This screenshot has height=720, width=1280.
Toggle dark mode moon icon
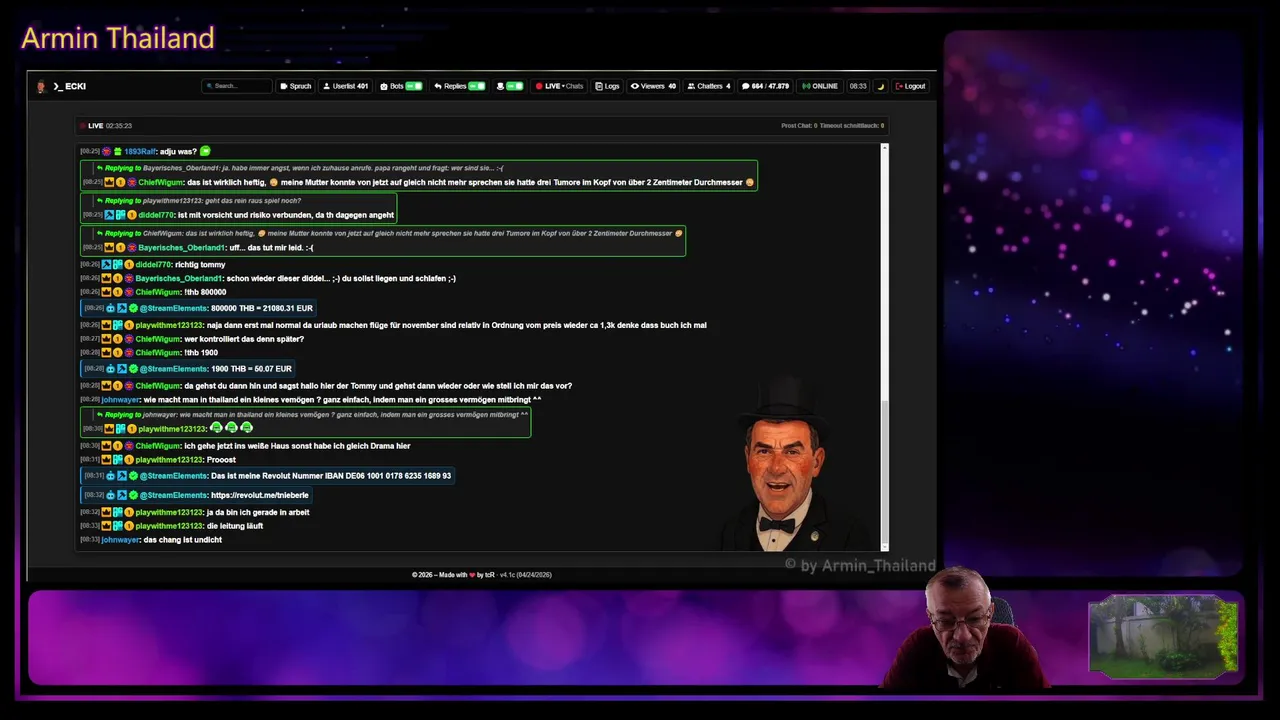coord(881,86)
